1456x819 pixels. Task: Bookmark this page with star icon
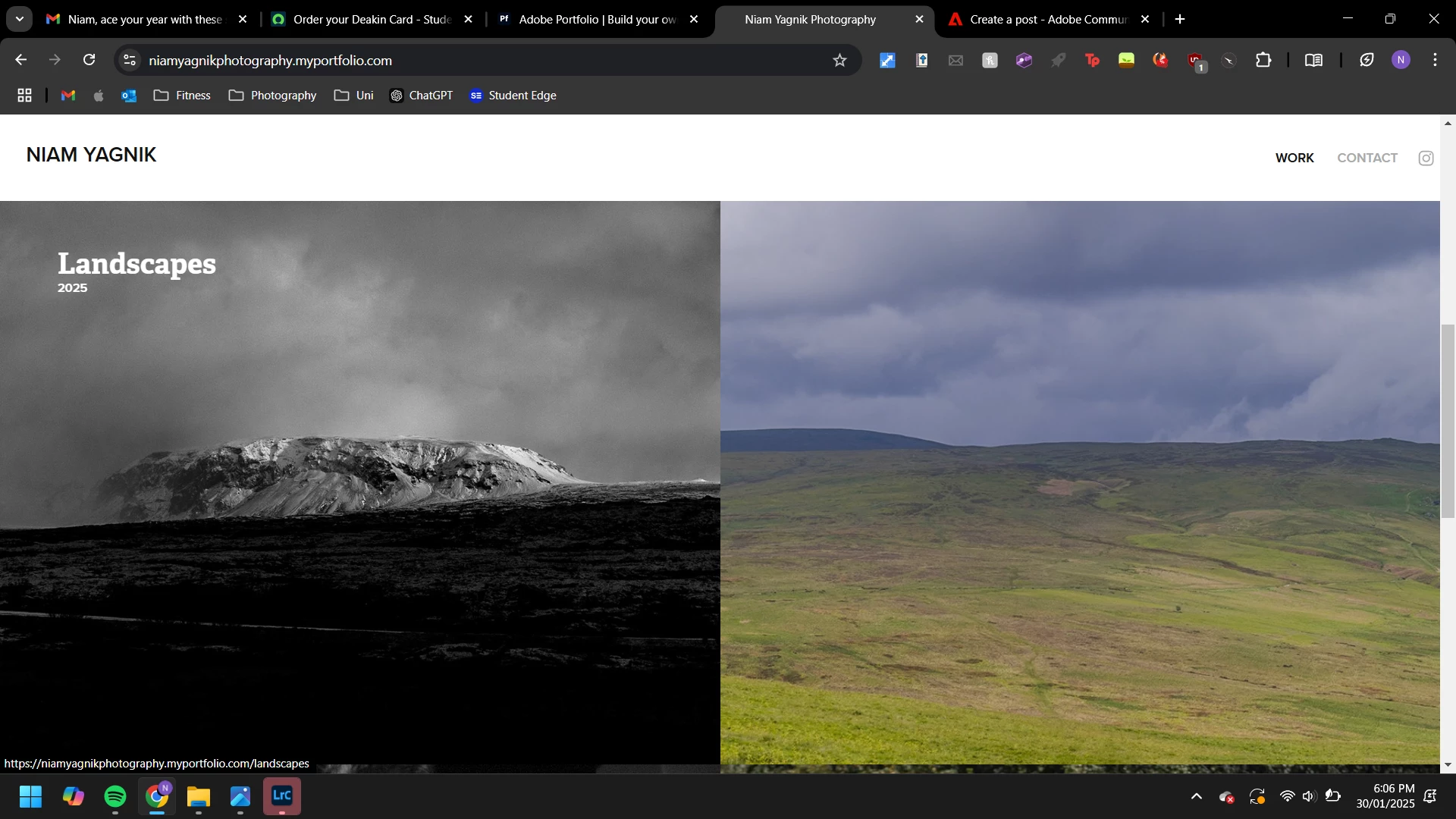839,61
